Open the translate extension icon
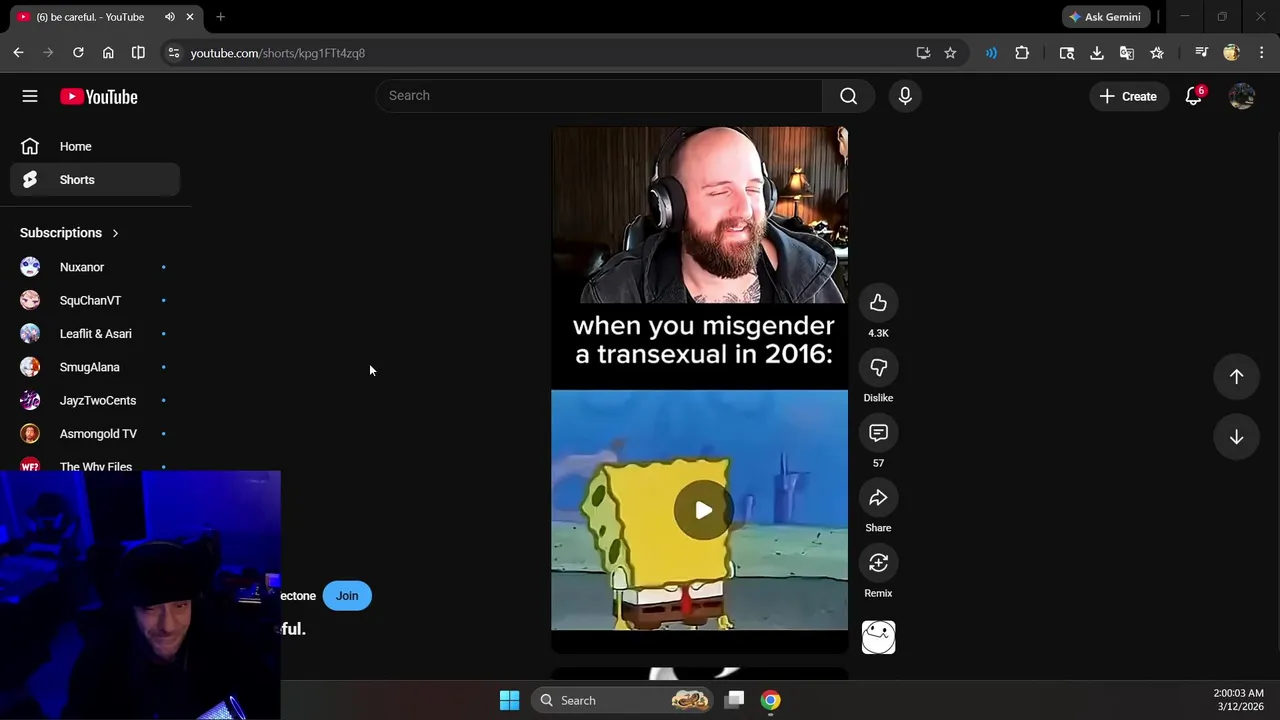The height and width of the screenshot is (720, 1280). click(x=1127, y=53)
